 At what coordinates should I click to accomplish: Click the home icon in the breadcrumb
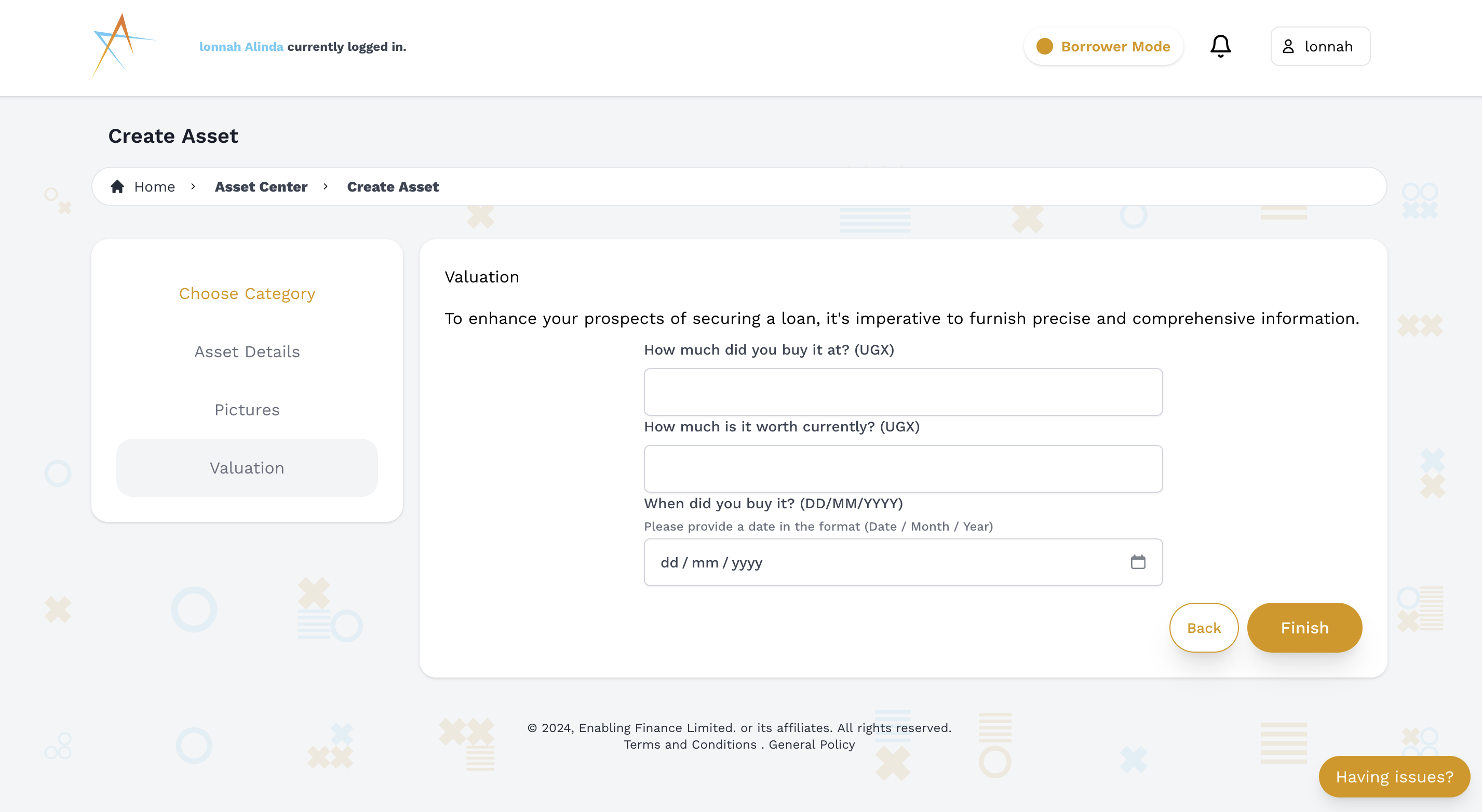[x=117, y=186]
